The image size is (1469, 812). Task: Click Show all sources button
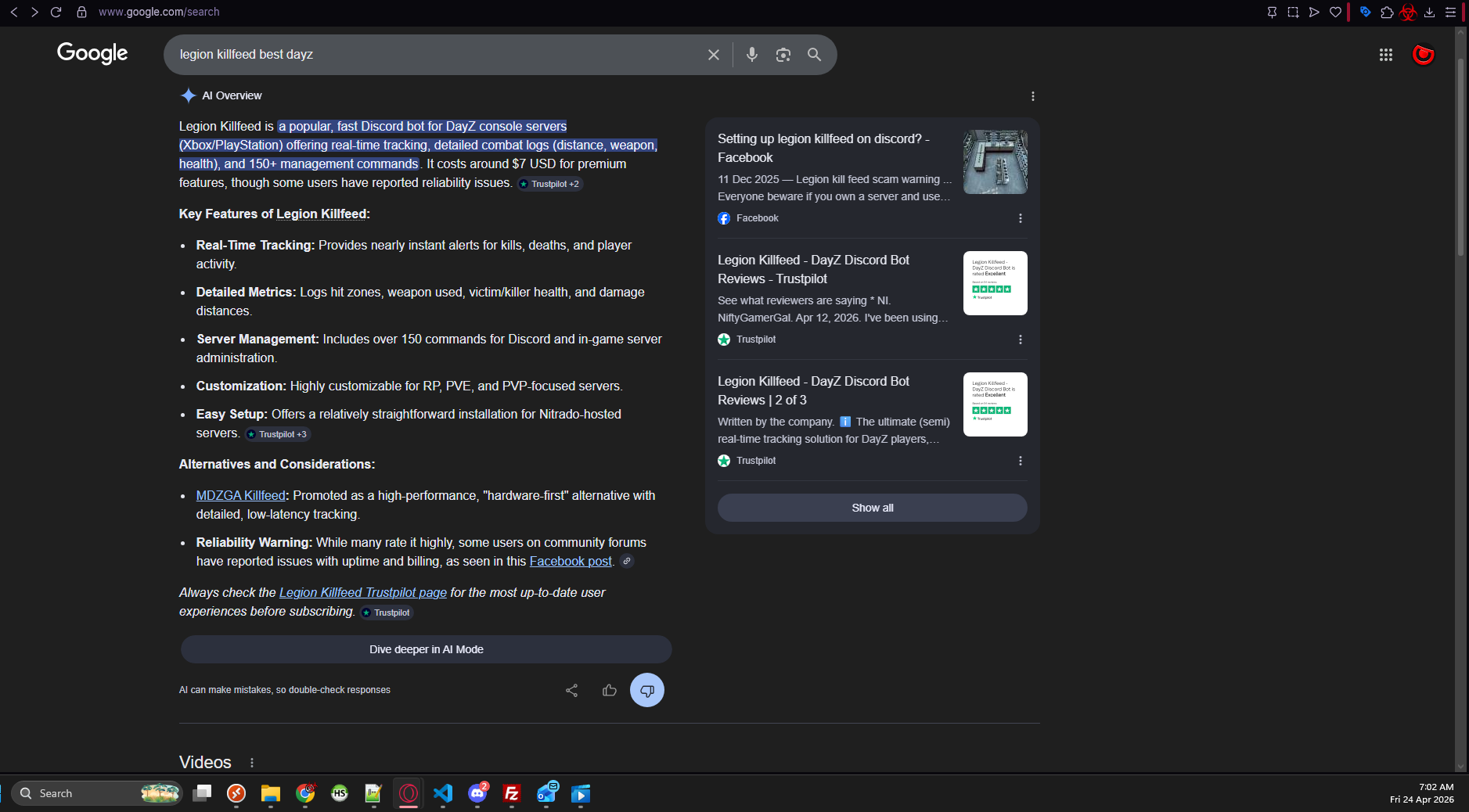[x=873, y=508]
